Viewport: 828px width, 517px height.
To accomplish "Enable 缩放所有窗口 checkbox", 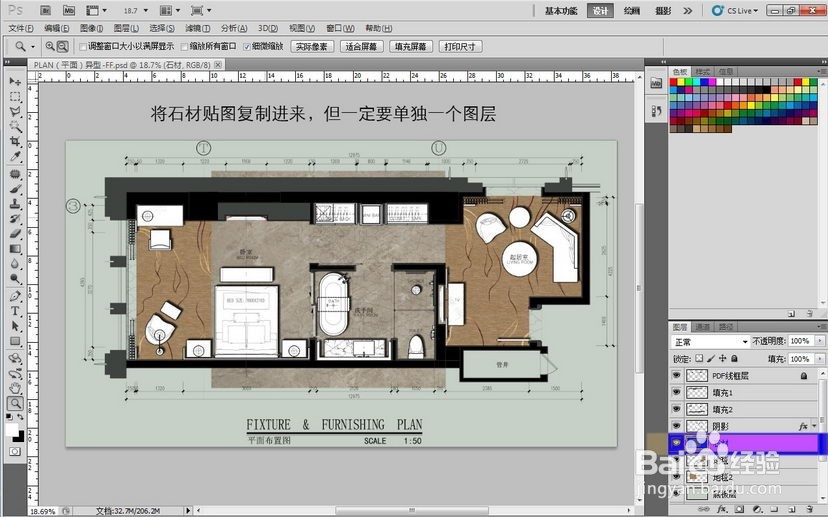I will [x=184, y=47].
